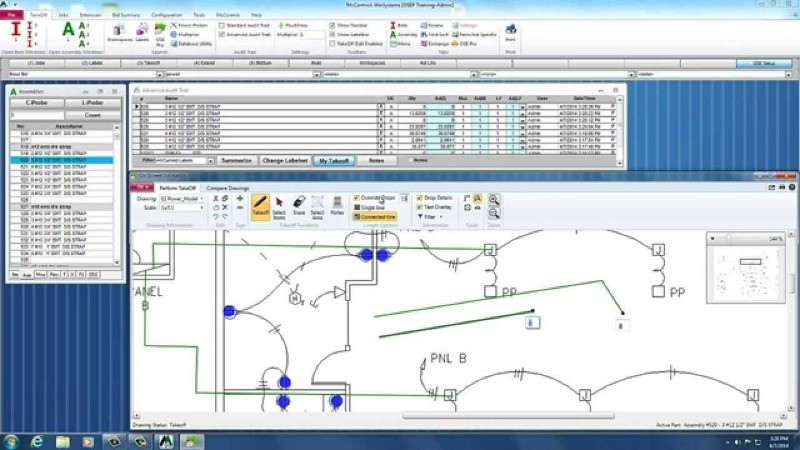Image resolution: width=800 pixels, height=450 pixels.
Task: Activate the Erase tool
Action: (299, 206)
